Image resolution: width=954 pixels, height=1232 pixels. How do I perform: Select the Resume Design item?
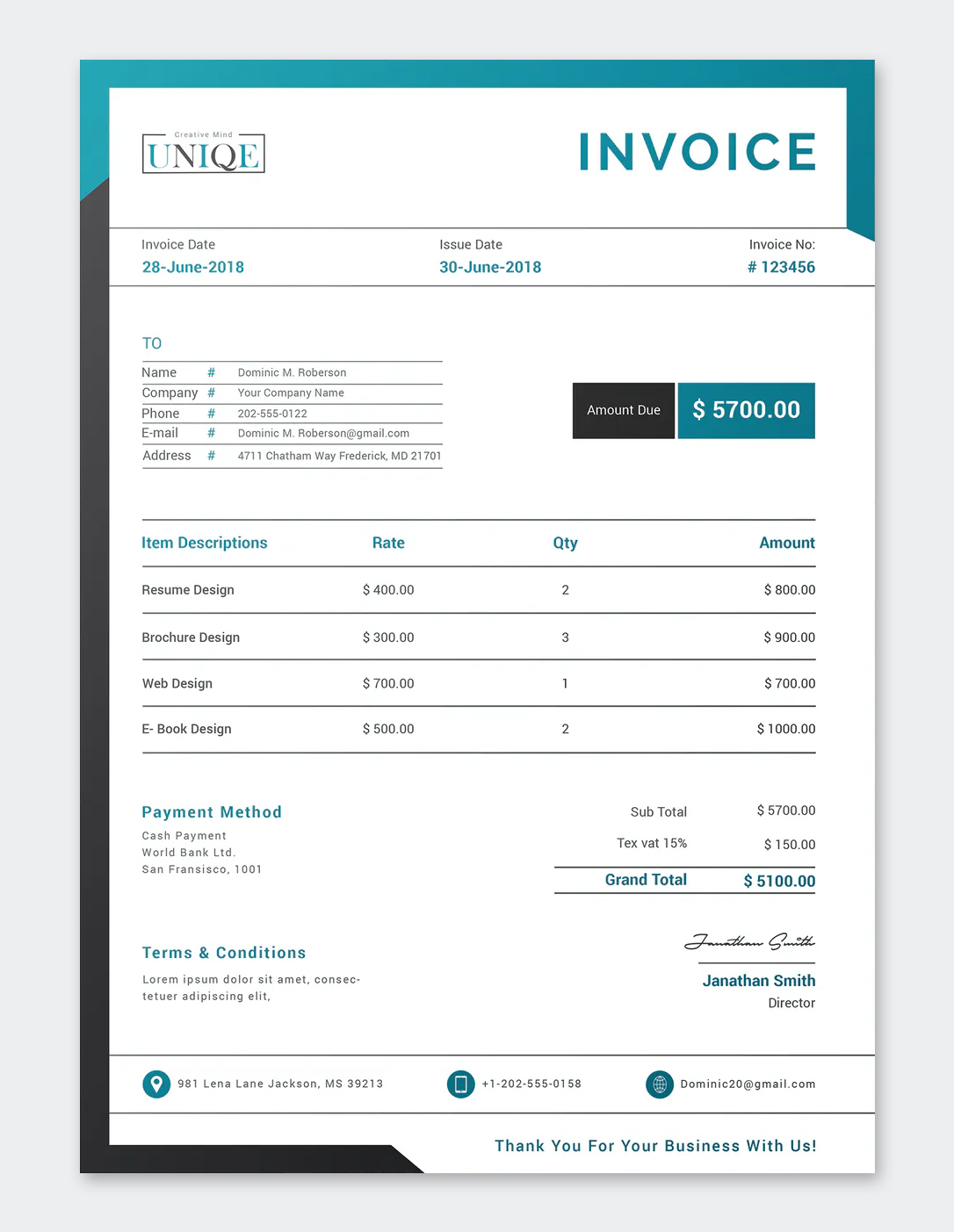coord(188,590)
